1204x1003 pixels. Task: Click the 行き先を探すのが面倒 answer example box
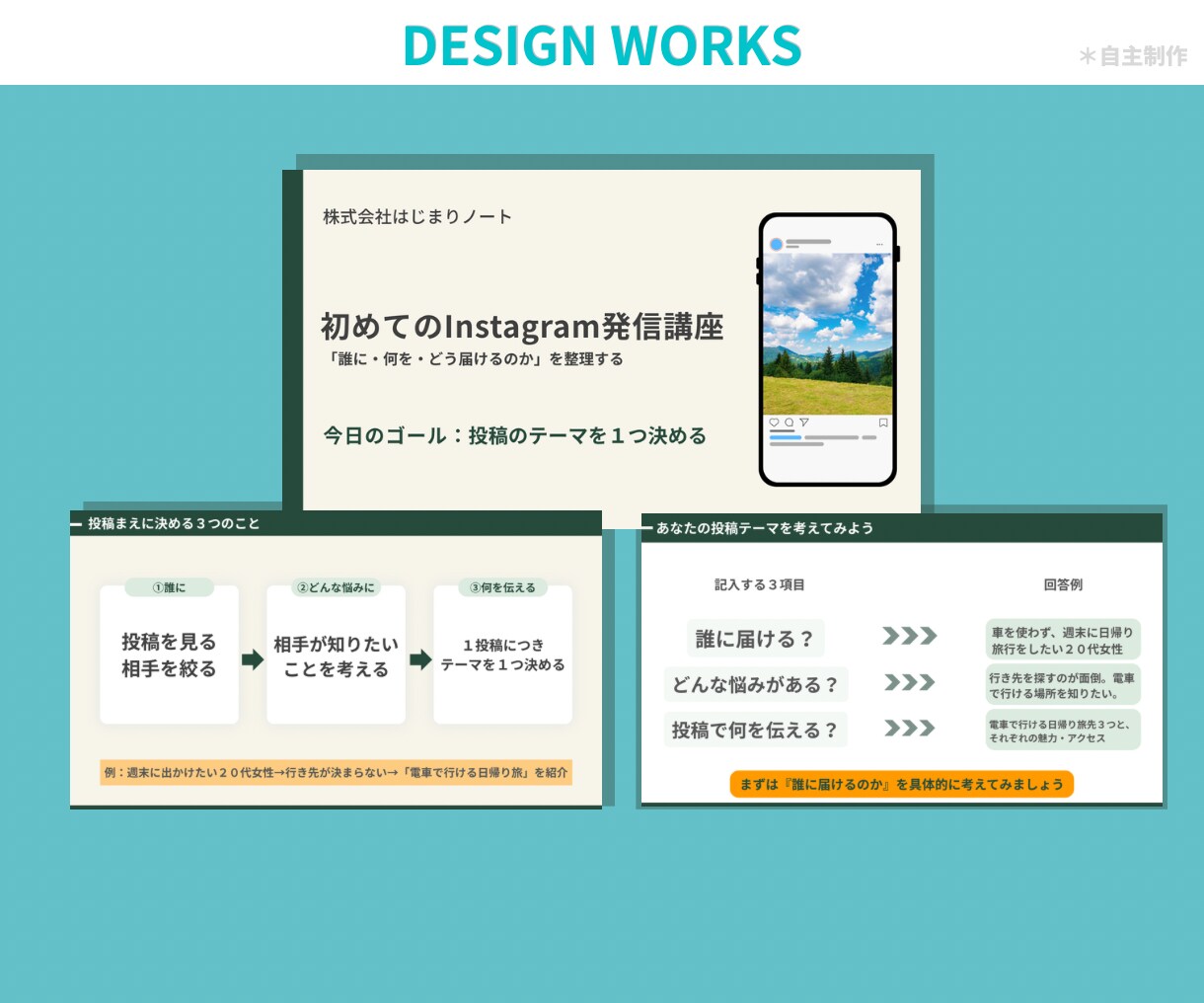[x=1063, y=685]
